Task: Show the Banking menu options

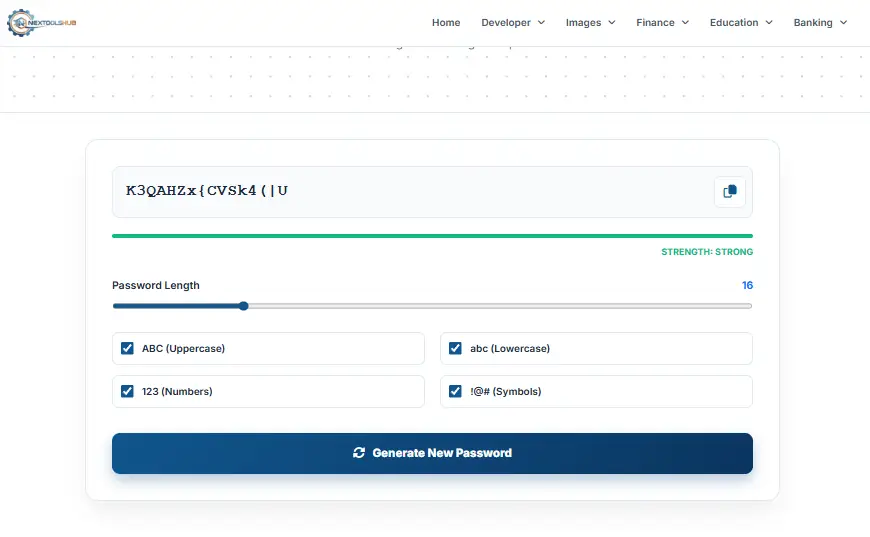Action: point(820,23)
